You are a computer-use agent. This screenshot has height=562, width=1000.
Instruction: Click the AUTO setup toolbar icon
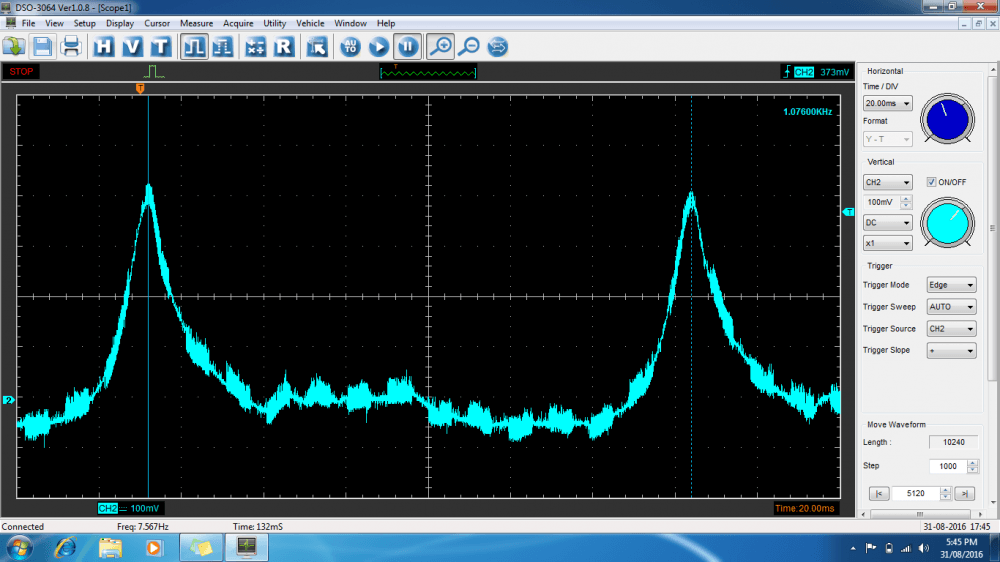[x=351, y=46]
